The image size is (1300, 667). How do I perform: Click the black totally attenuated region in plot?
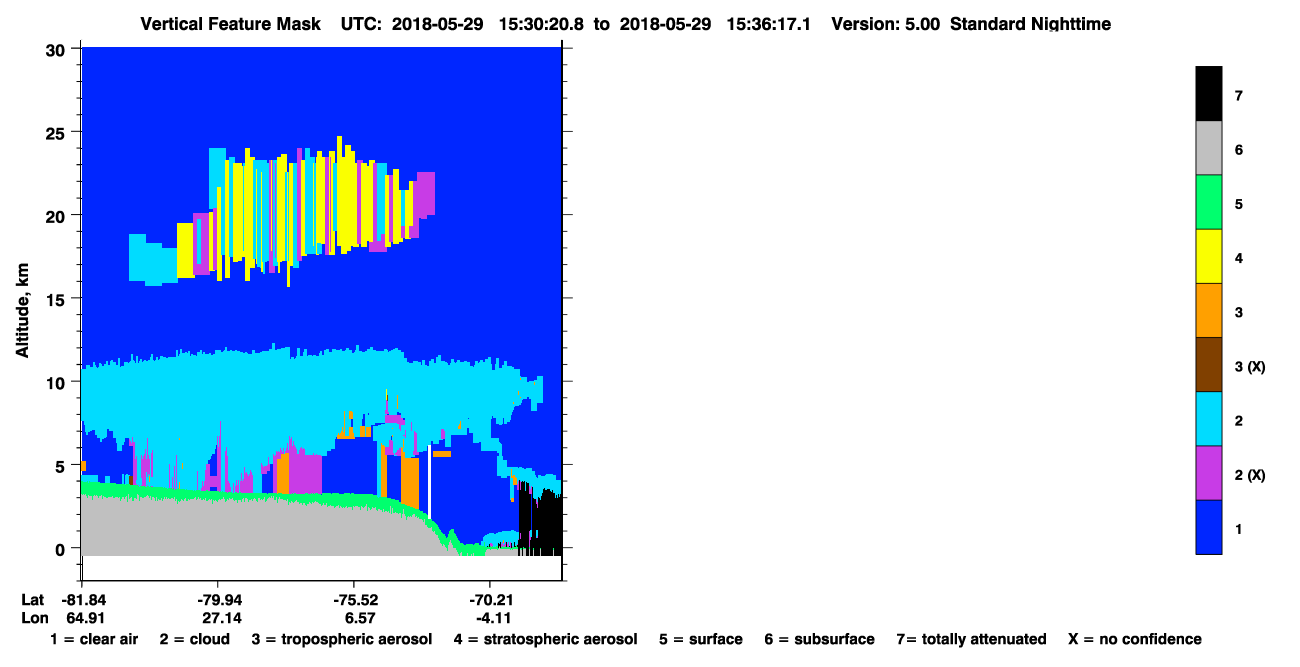[540, 520]
